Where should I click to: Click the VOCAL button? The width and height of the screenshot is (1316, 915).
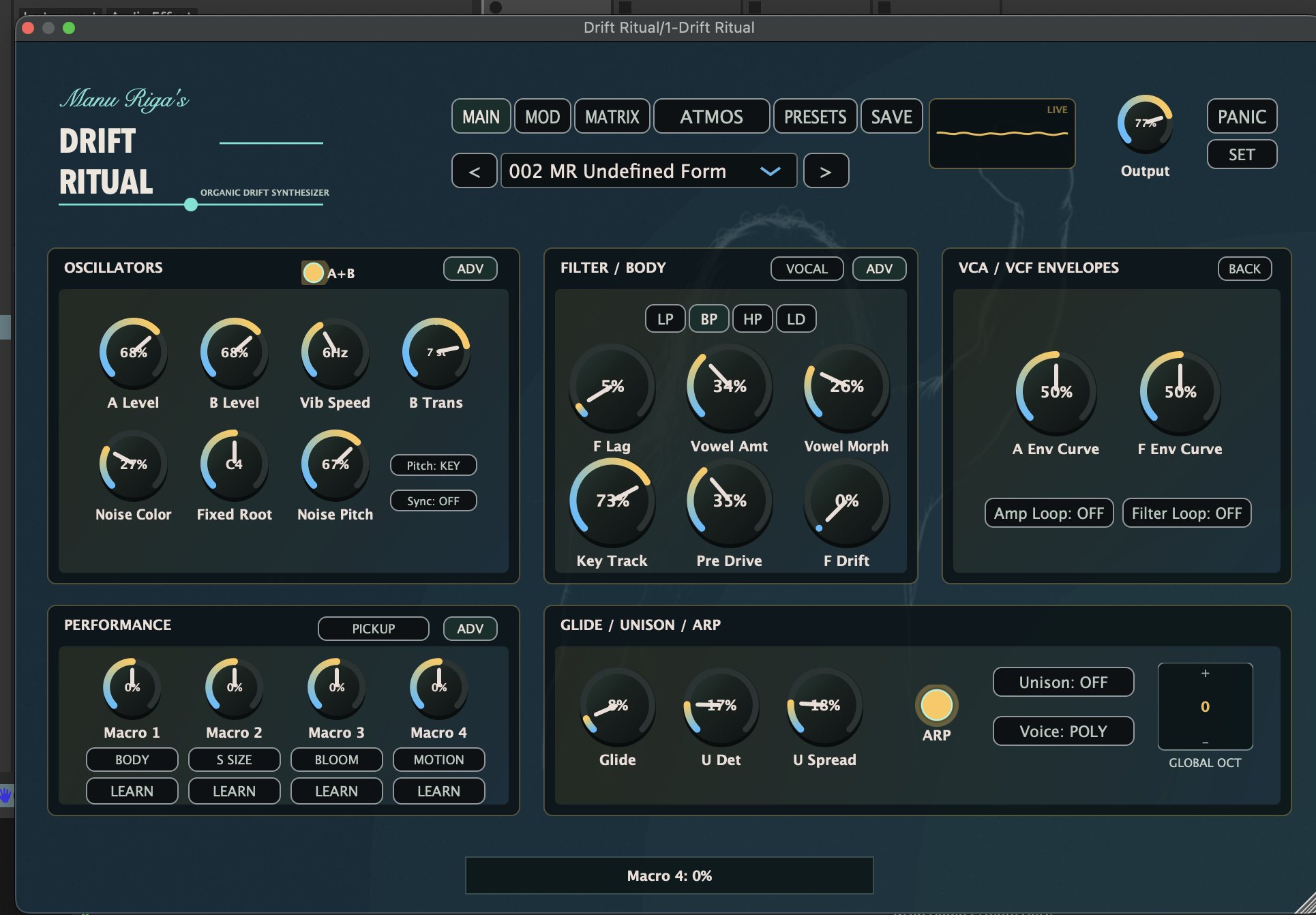[807, 269]
